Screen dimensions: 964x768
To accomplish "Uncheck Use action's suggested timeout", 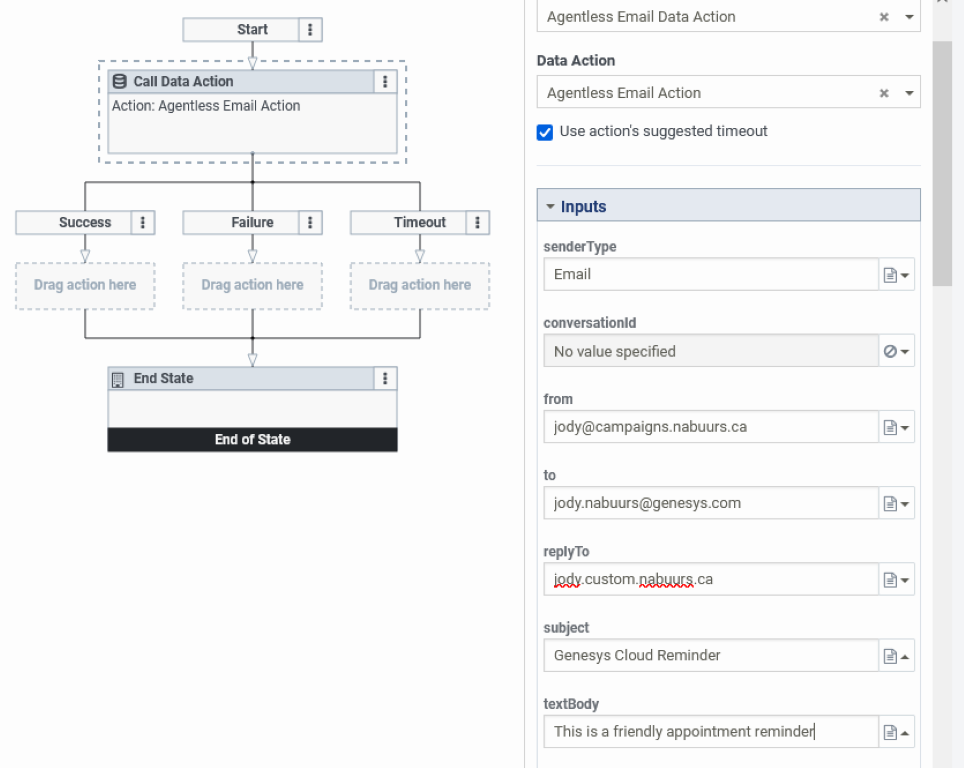I will pos(544,131).
